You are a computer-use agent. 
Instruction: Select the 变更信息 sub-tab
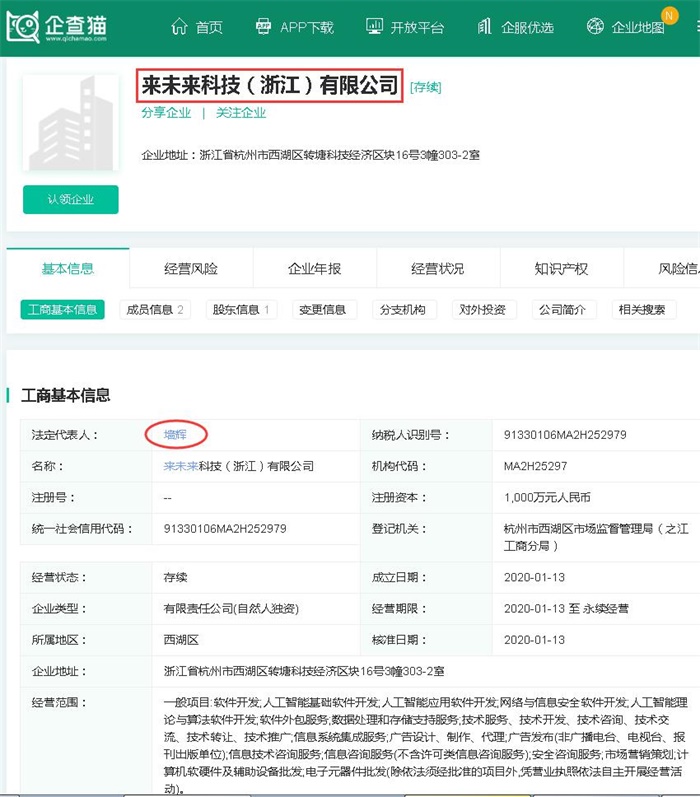(324, 310)
